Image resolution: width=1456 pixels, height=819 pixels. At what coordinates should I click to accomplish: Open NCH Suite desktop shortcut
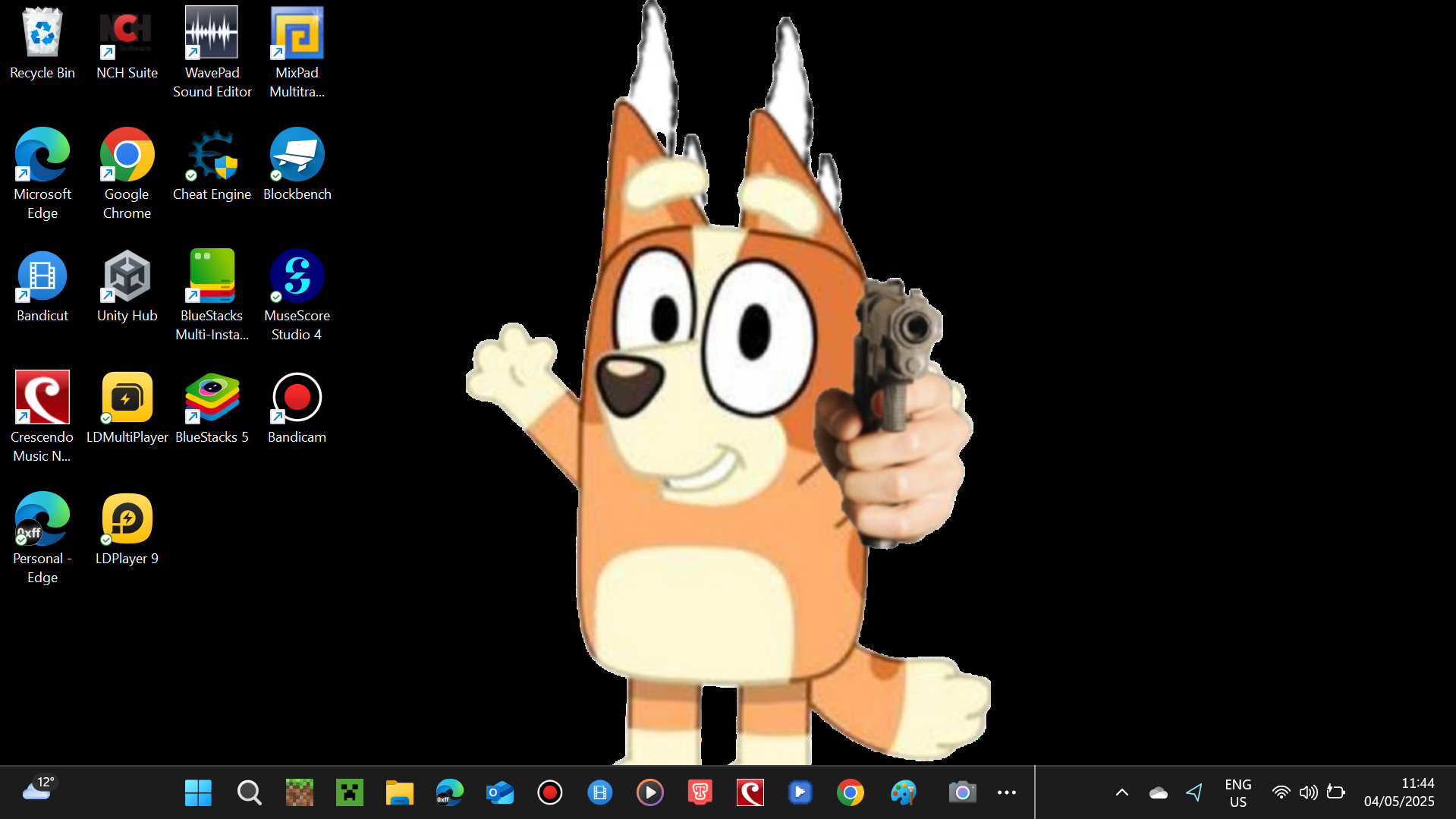(127, 43)
